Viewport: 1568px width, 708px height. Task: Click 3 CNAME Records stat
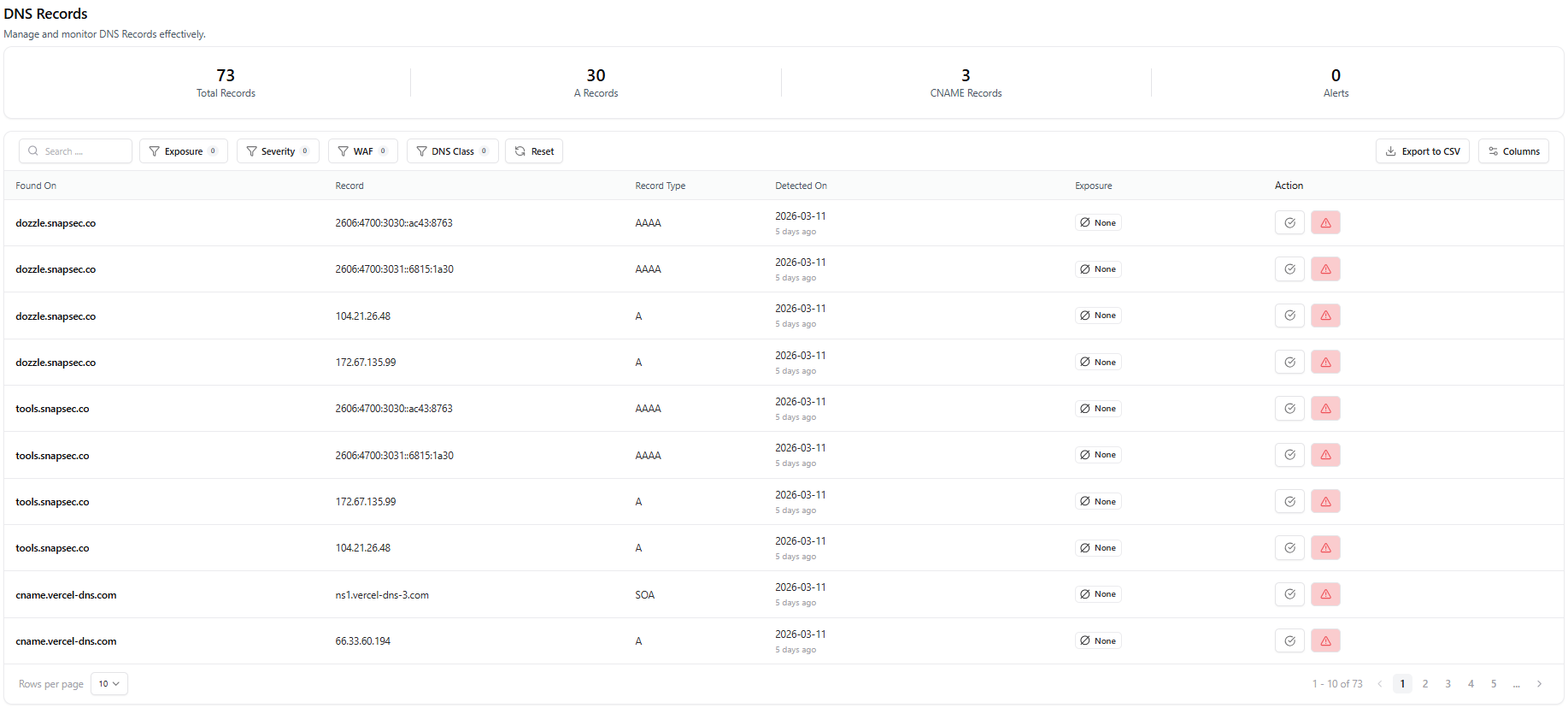(x=966, y=83)
